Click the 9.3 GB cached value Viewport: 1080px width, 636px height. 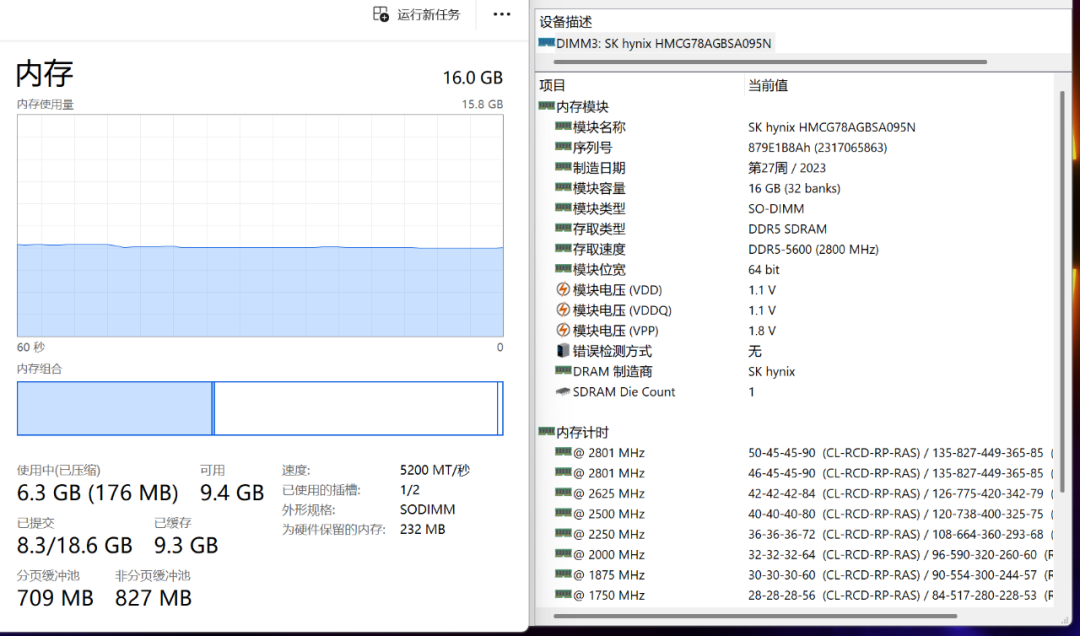tap(186, 545)
